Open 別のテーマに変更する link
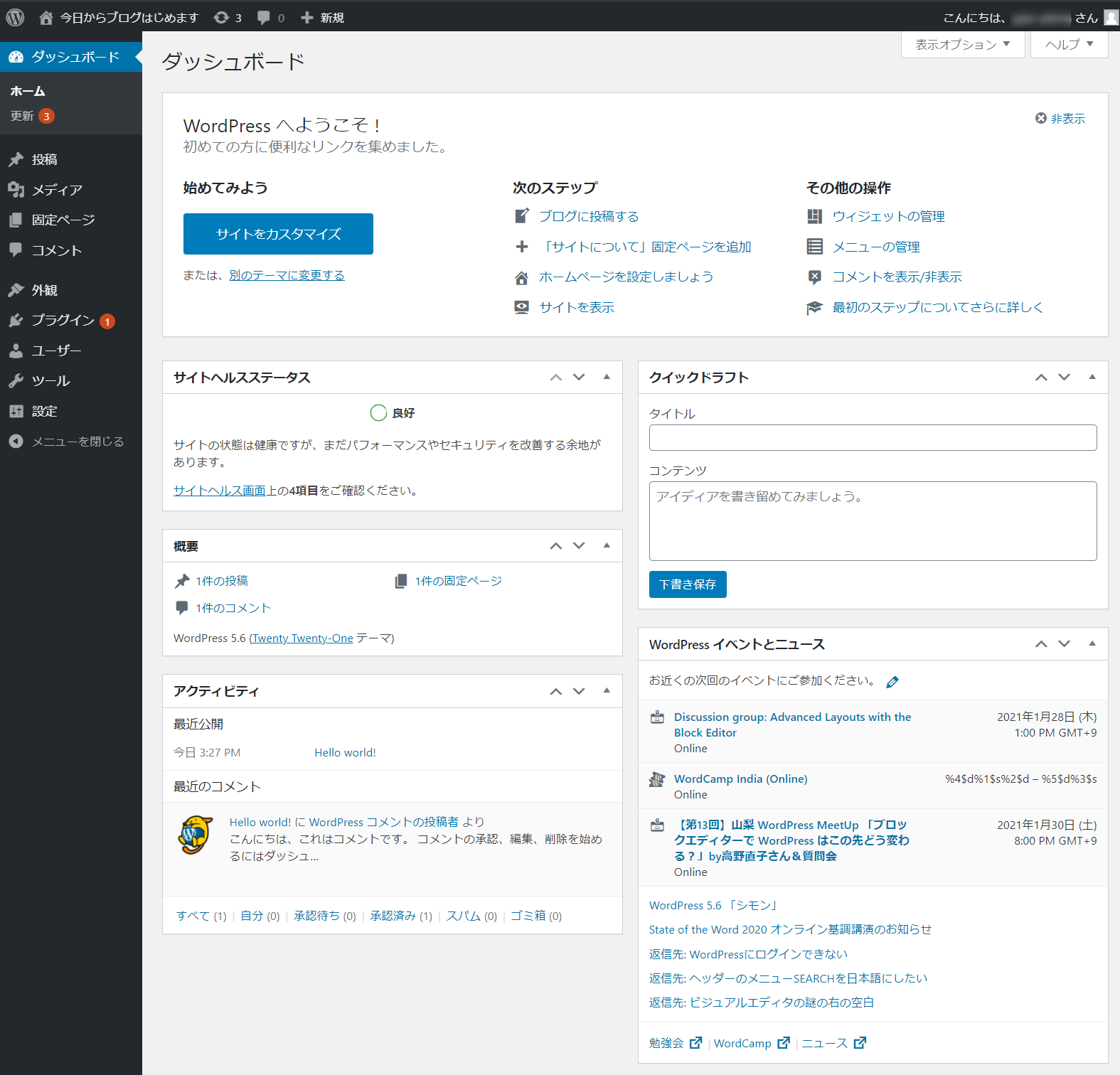 [x=287, y=275]
